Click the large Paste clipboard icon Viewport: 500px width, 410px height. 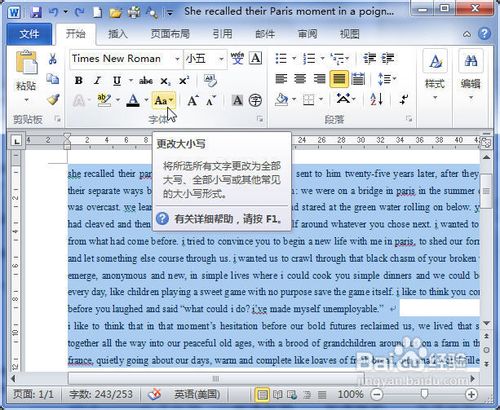[x=26, y=62]
